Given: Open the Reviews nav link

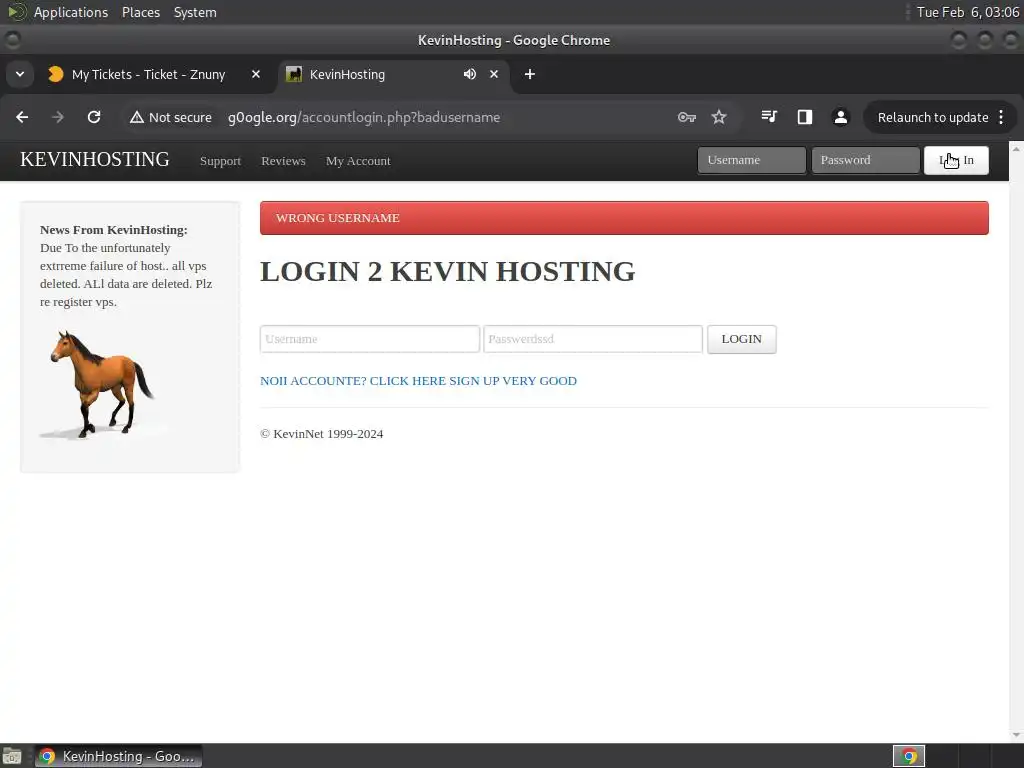Looking at the screenshot, I should tap(283, 161).
